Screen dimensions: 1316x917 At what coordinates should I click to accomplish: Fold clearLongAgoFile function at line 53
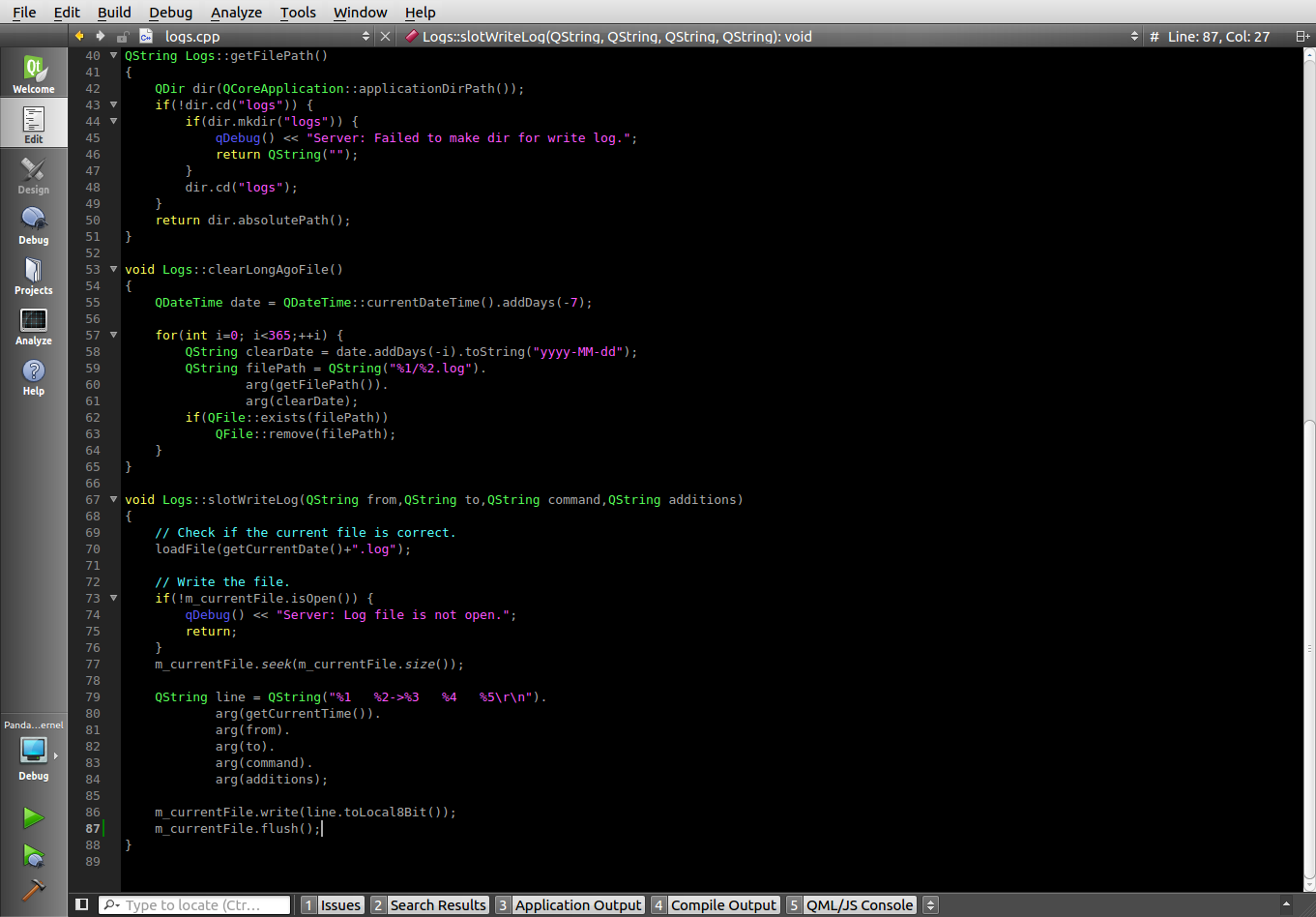(113, 270)
